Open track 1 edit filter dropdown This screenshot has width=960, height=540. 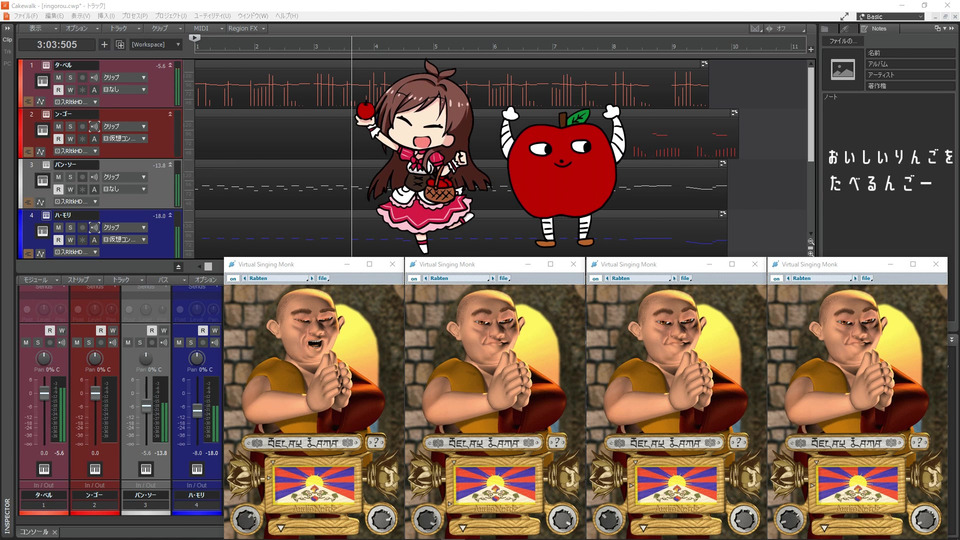[x=125, y=78]
